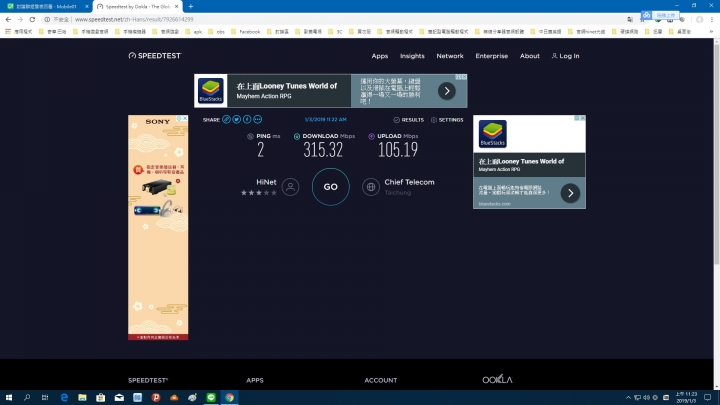The width and height of the screenshot is (720, 405).
Task: Open the Windows Start menu
Action: 9,398
